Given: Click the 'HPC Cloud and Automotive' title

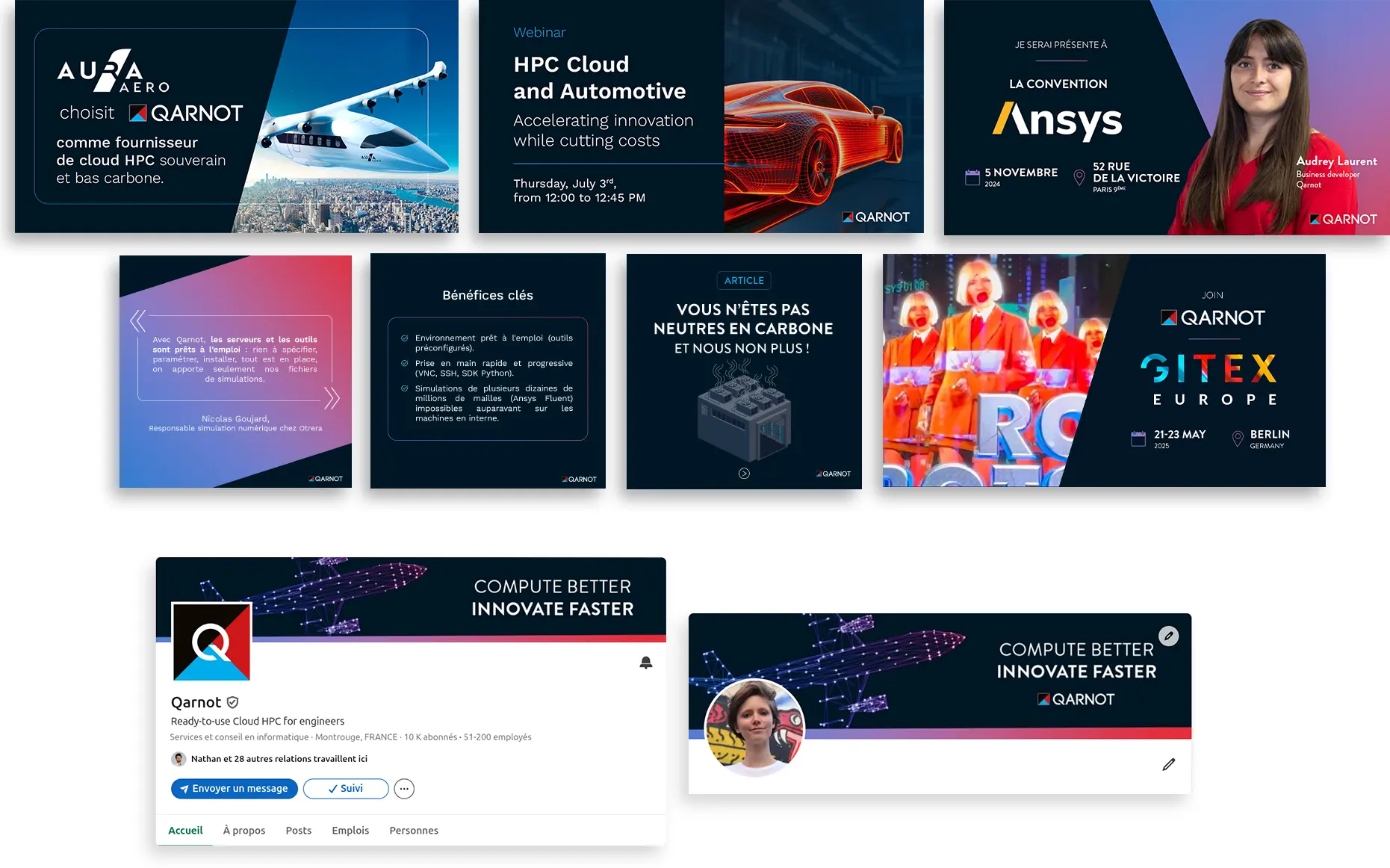Looking at the screenshot, I should [x=600, y=78].
